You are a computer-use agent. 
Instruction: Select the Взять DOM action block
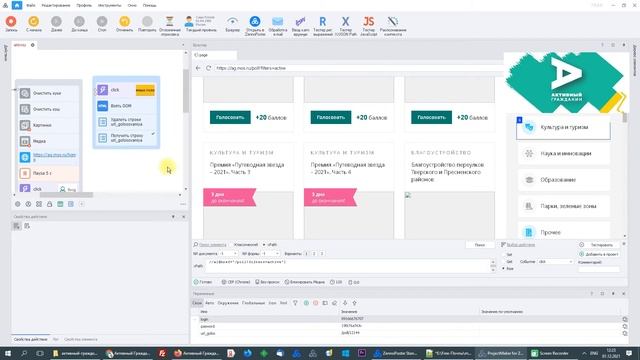coord(126,106)
